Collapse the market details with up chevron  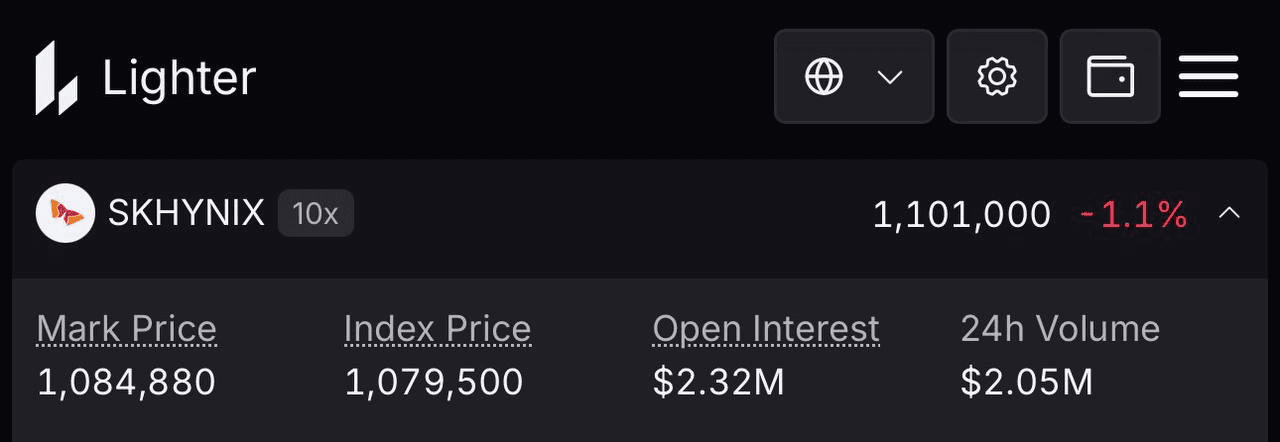[x=1230, y=213]
